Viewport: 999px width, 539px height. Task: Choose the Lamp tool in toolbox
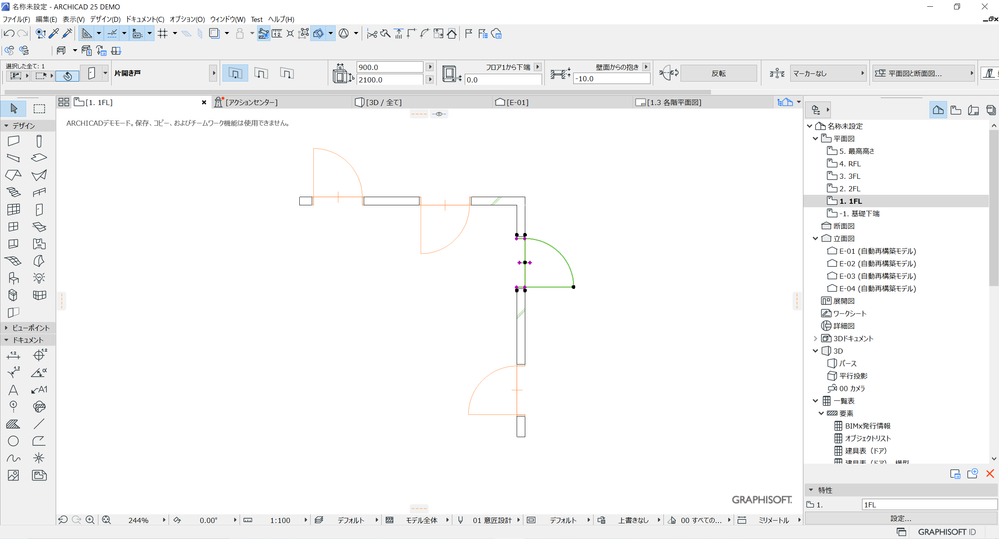[x=39, y=278]
